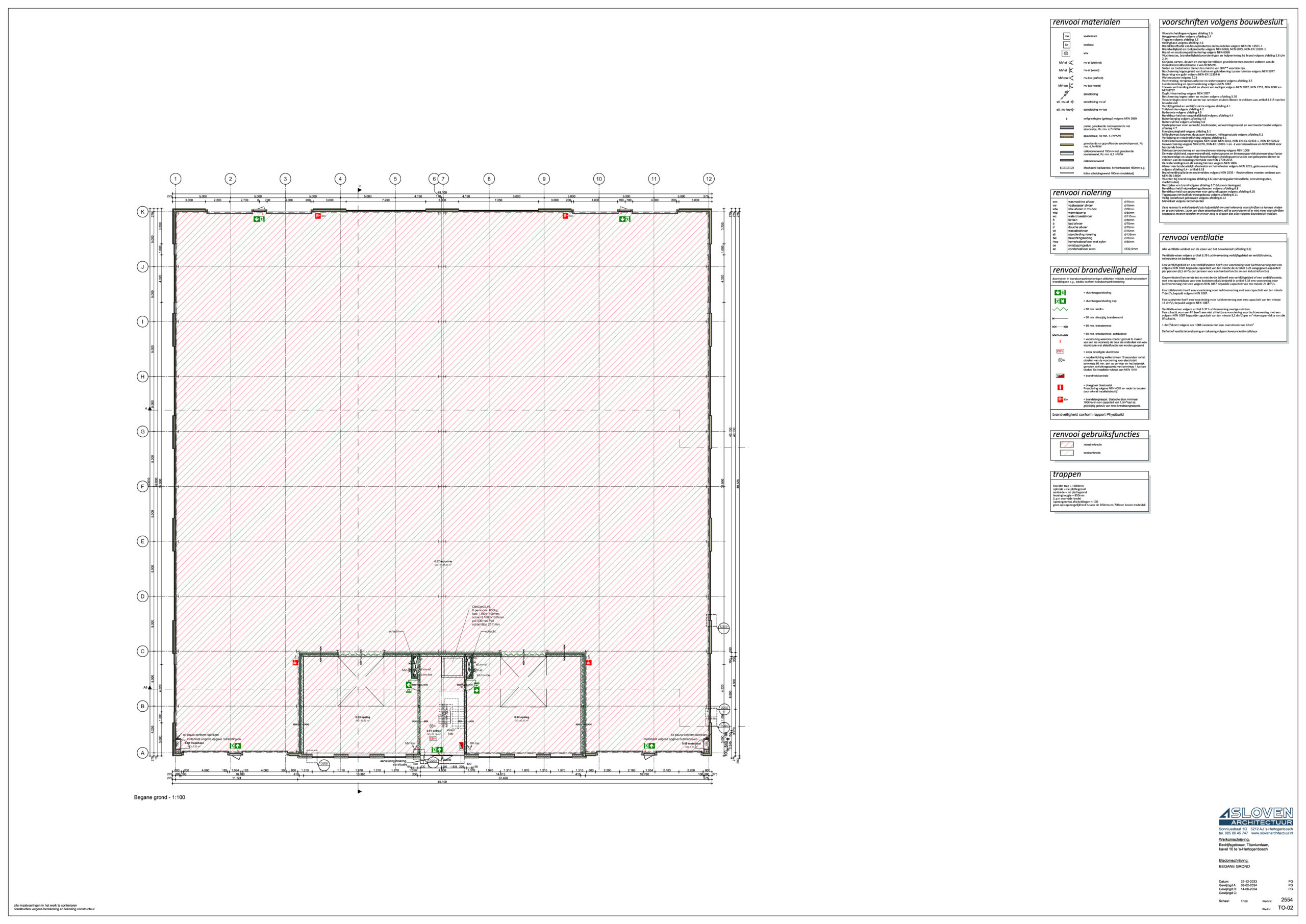Click the kk koelkast symbol in materialen legend
This screenshot has height=924, width=1306.
1067,44
